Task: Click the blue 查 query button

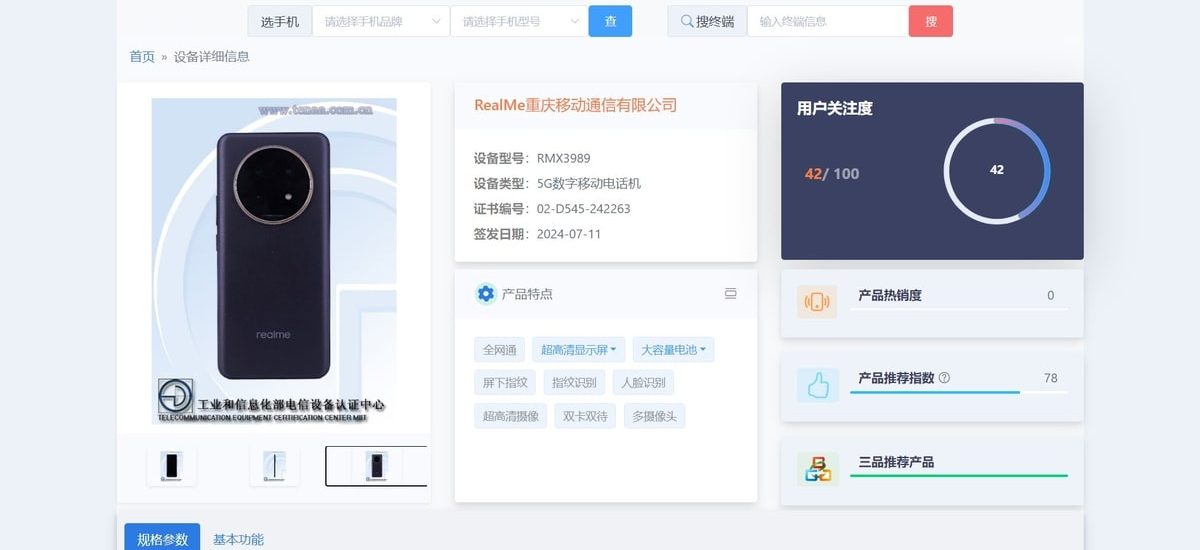Action: pos(610,21)
